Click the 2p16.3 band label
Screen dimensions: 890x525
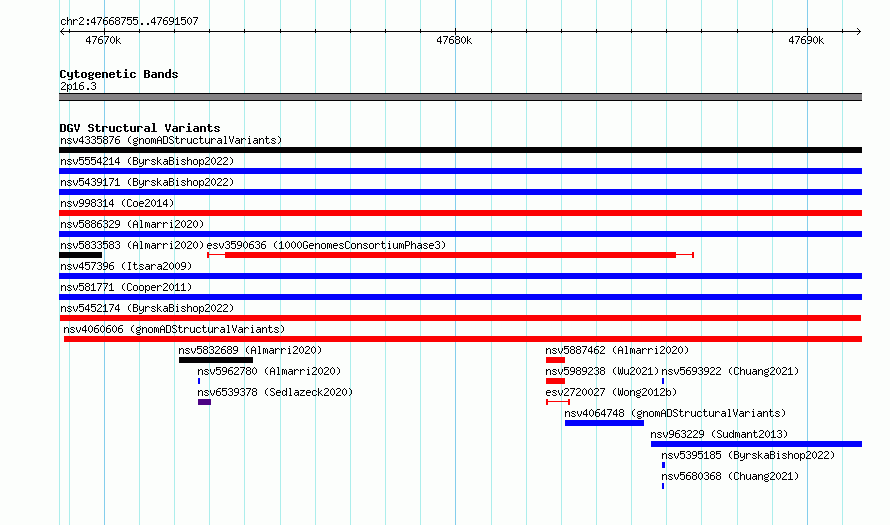click(x=78, y=87)
